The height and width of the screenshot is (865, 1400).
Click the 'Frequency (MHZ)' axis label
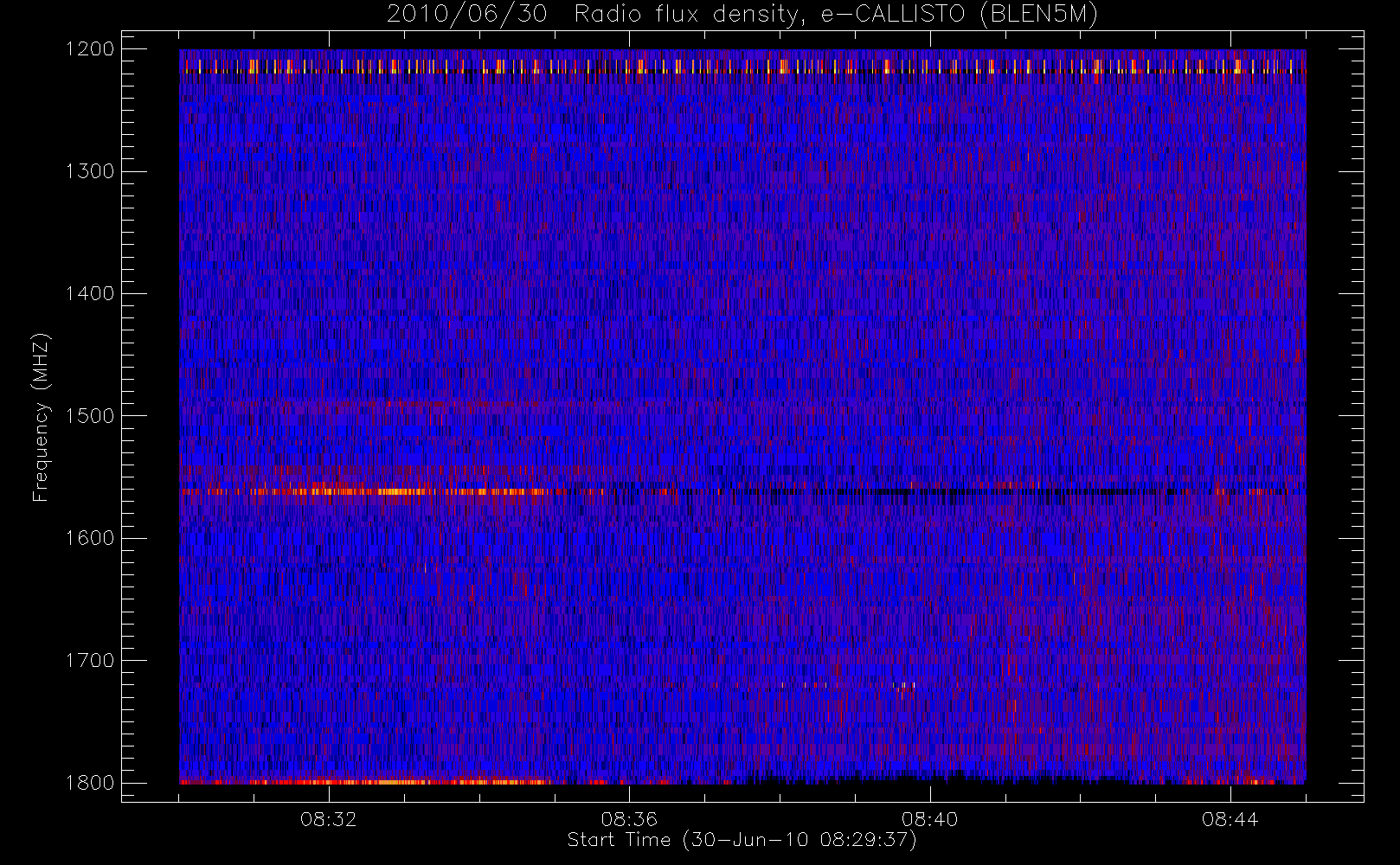pyautogui.click(x=40, y=417)
